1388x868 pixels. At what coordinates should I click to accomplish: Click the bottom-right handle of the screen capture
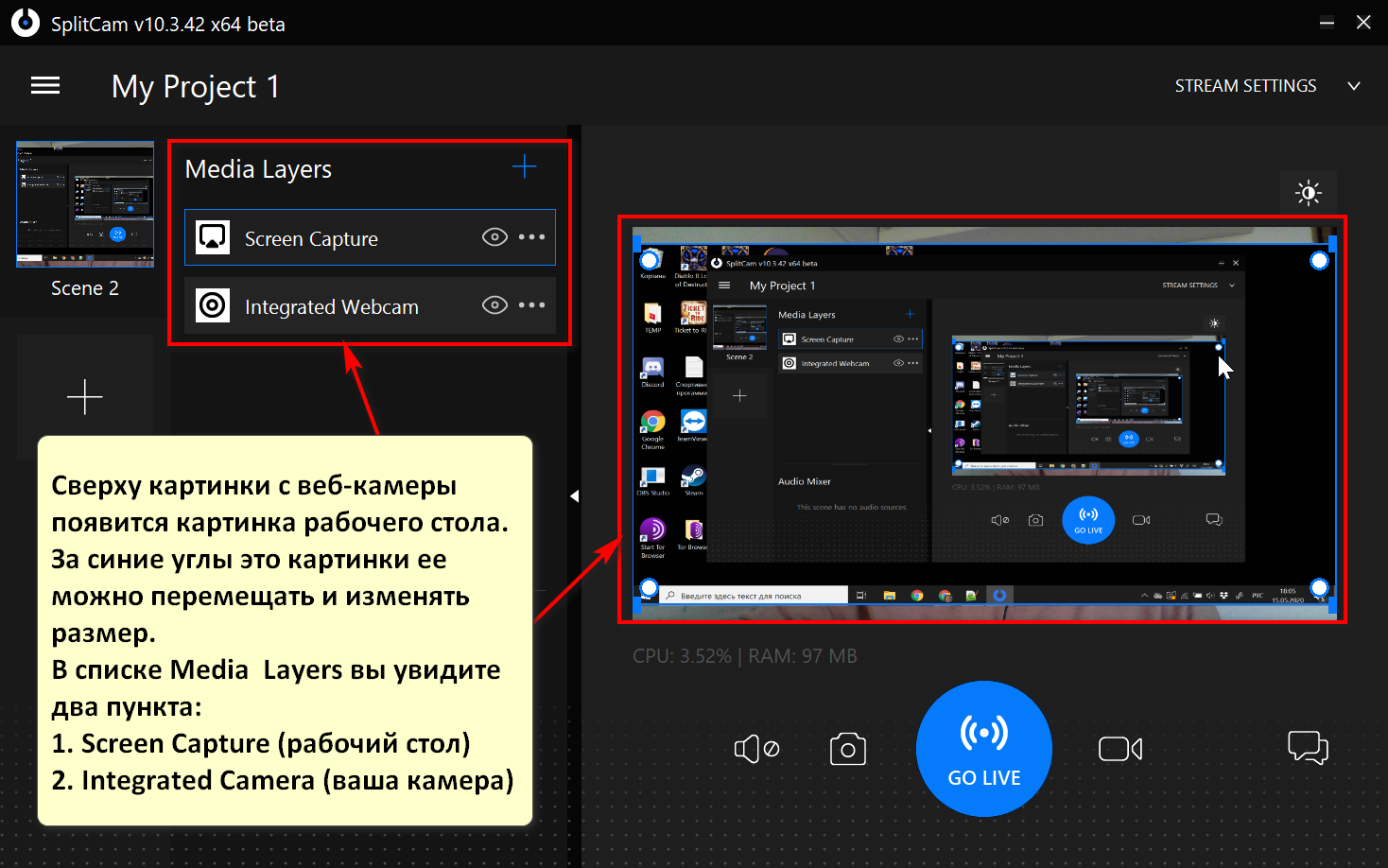(1320, 588)
